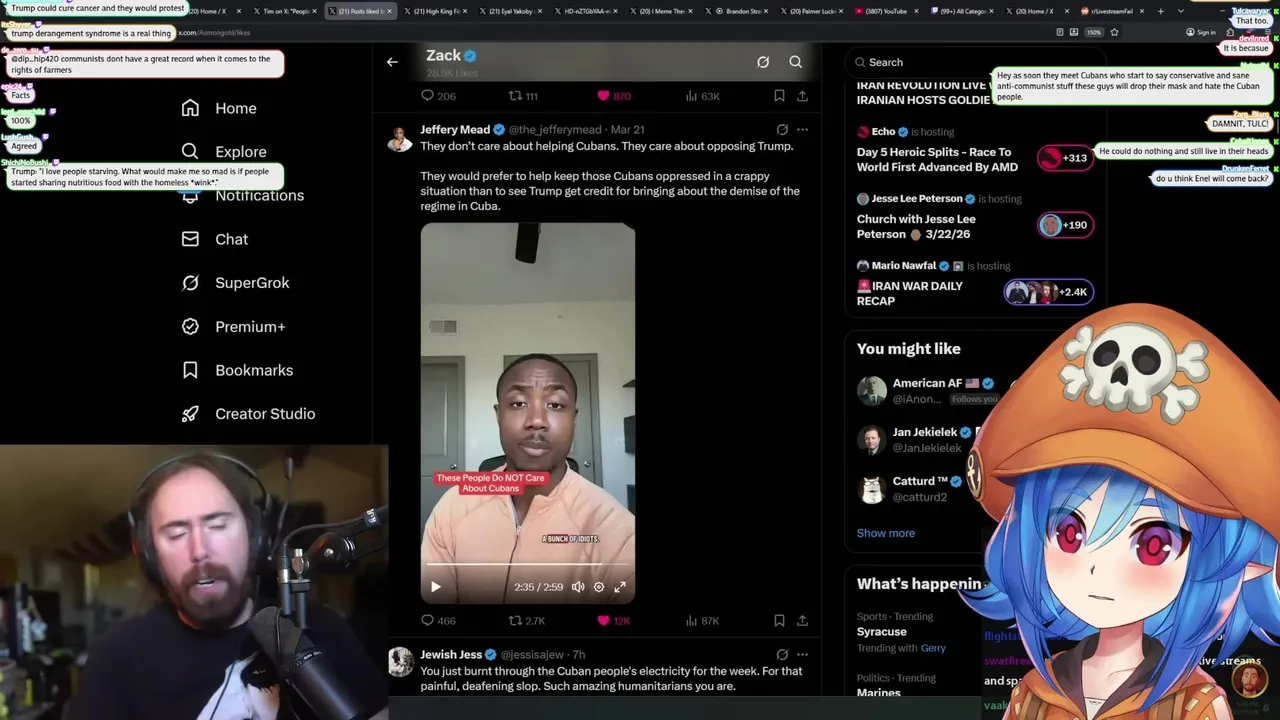Bookmark the post with 206 replies
Screen dimensions: 1280x720
pos(779,96)
